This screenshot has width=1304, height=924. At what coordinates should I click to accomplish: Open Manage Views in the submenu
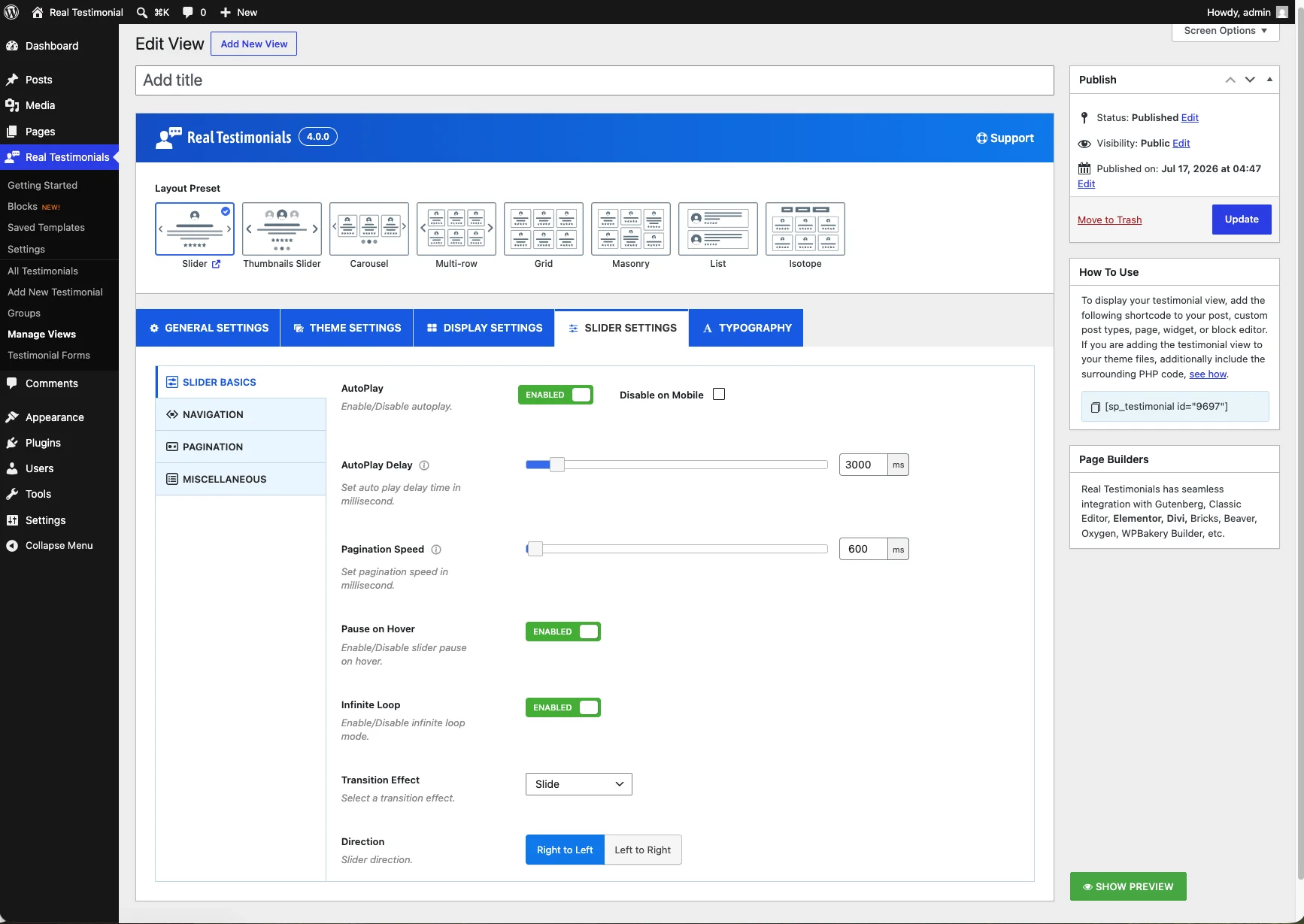42,335
